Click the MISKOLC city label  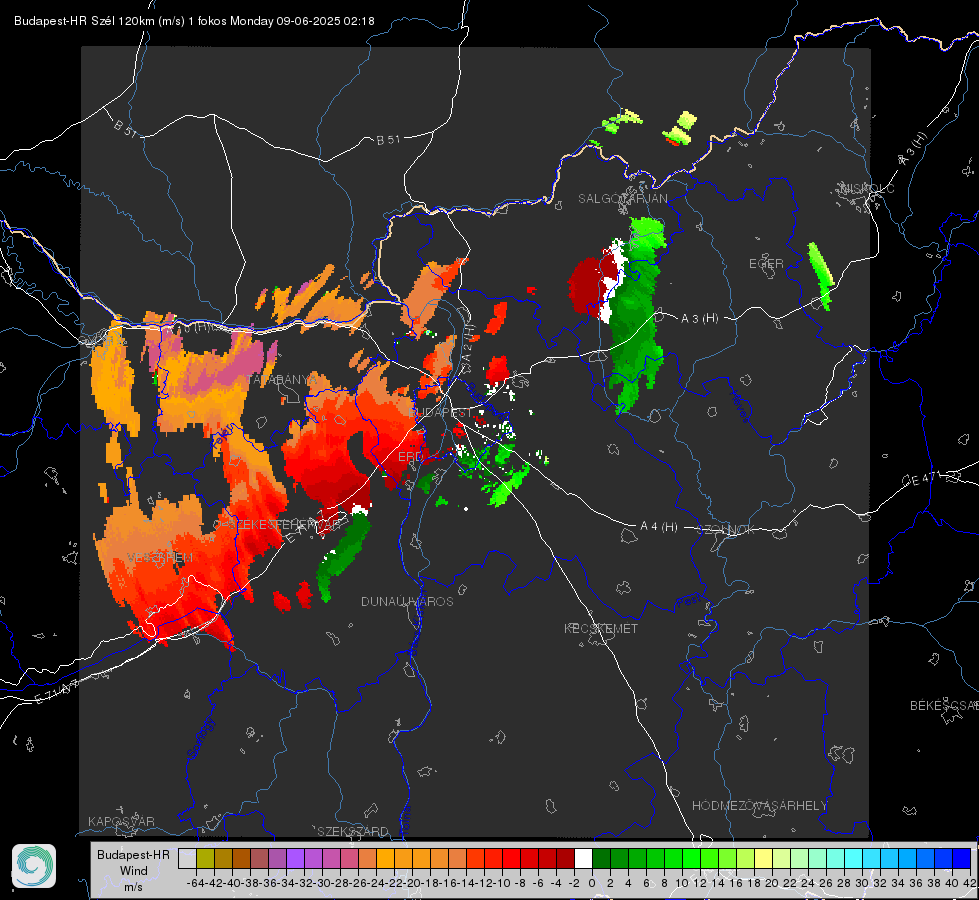pos(867,188)
